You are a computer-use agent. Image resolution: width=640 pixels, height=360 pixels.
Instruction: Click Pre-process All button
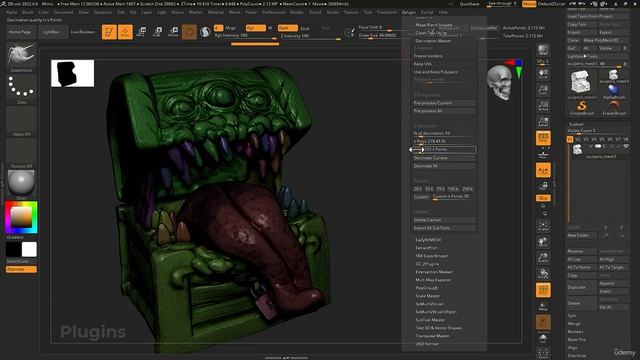pos(443,111)
